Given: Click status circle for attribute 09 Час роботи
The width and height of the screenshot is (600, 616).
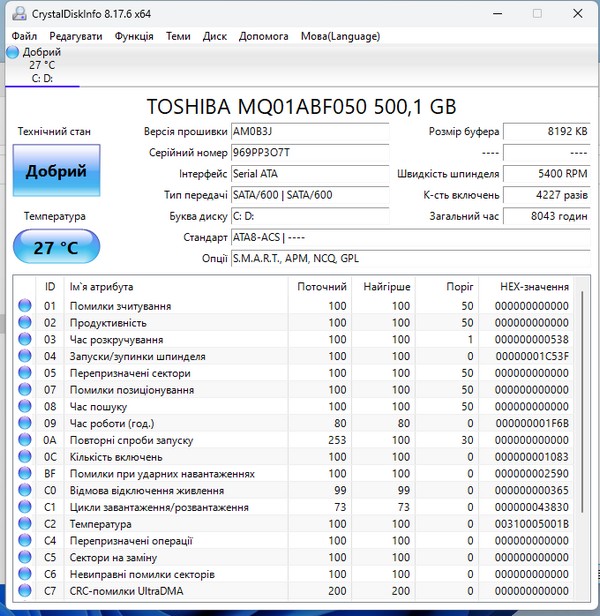Looking at the screenshot, I should click(x=25, y=423).
